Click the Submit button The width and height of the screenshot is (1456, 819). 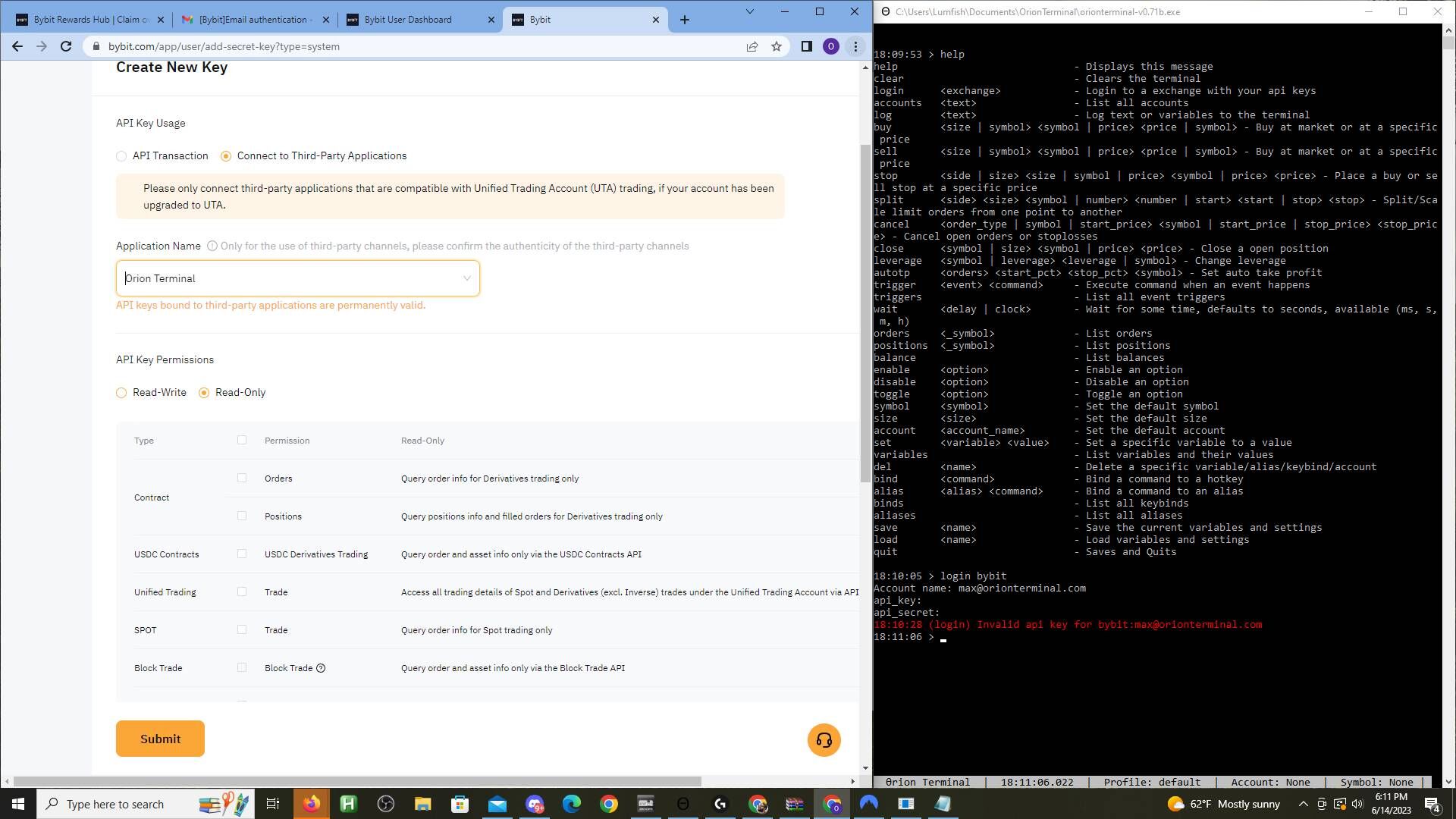point(160,738)
